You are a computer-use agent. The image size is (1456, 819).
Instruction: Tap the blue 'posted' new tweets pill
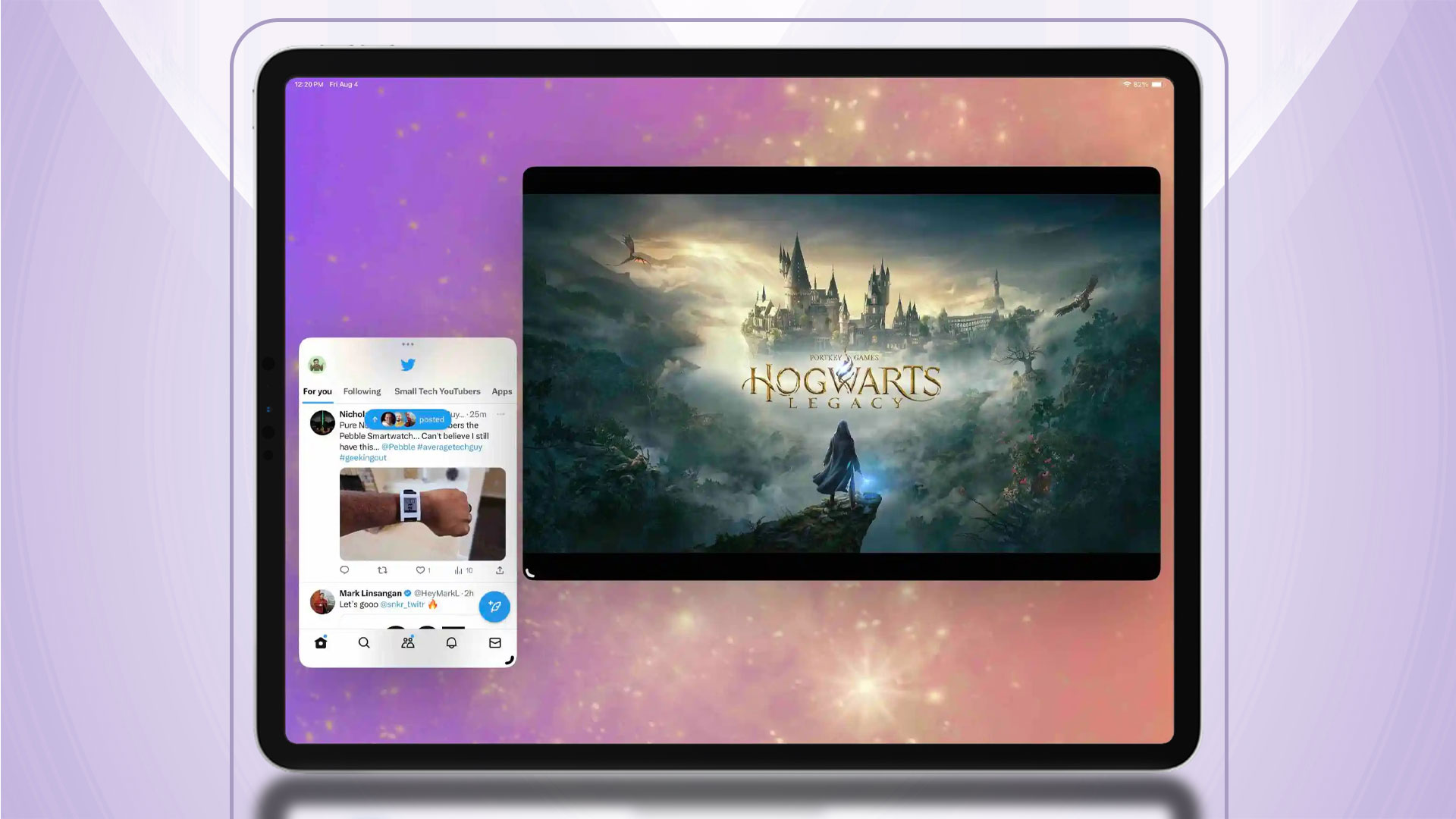coord(408,419)
